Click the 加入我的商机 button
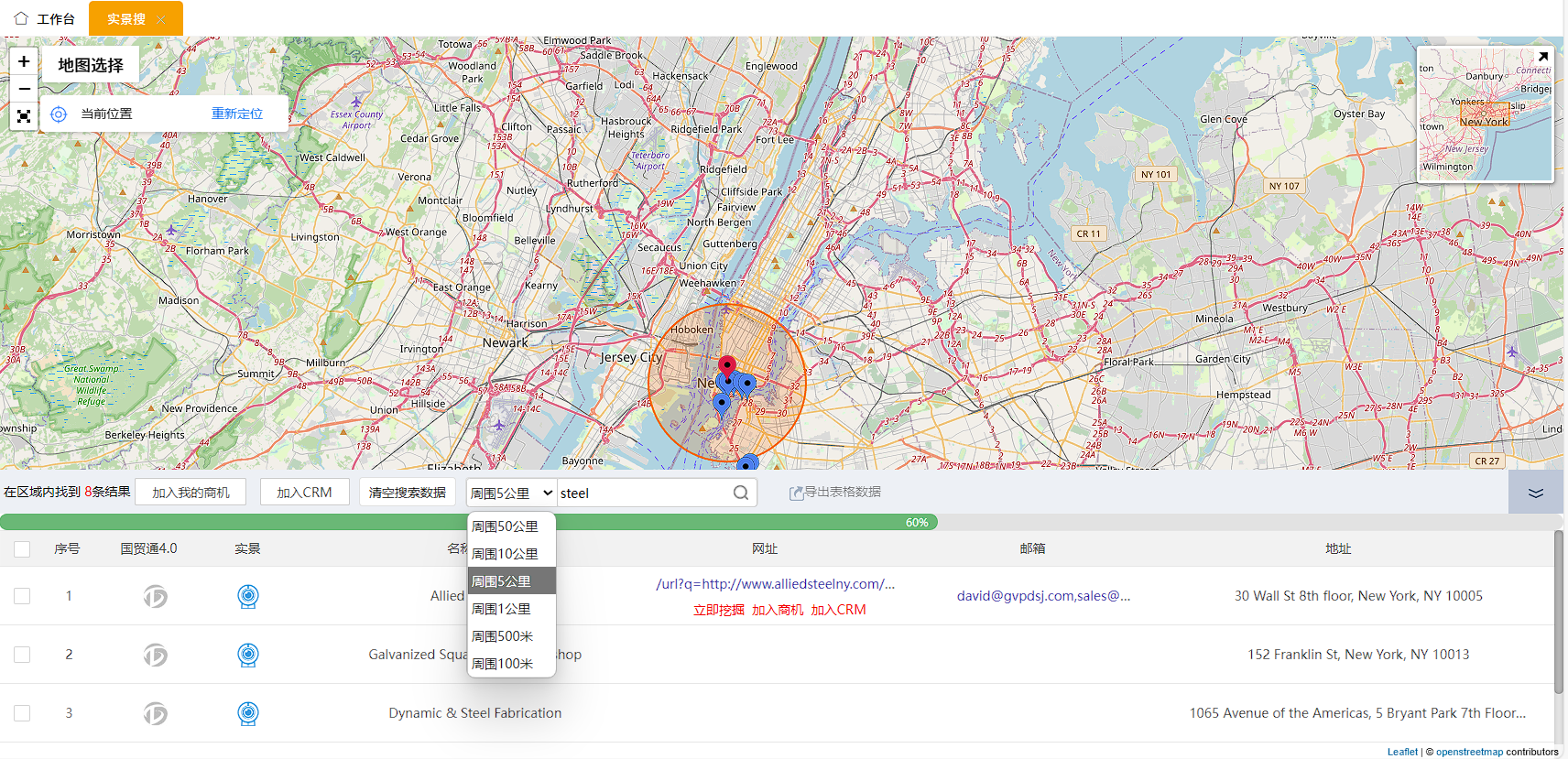 [x=191, y=493]
